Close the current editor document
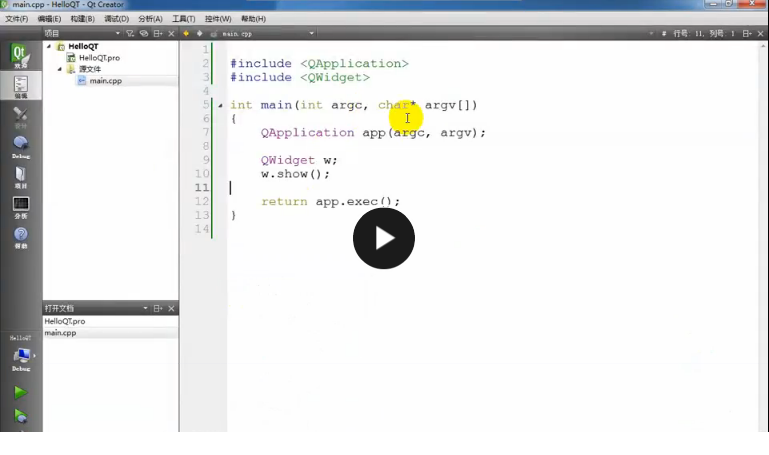Screen dimensions: 769x455 pyautogui.click(x=760, y=33)
